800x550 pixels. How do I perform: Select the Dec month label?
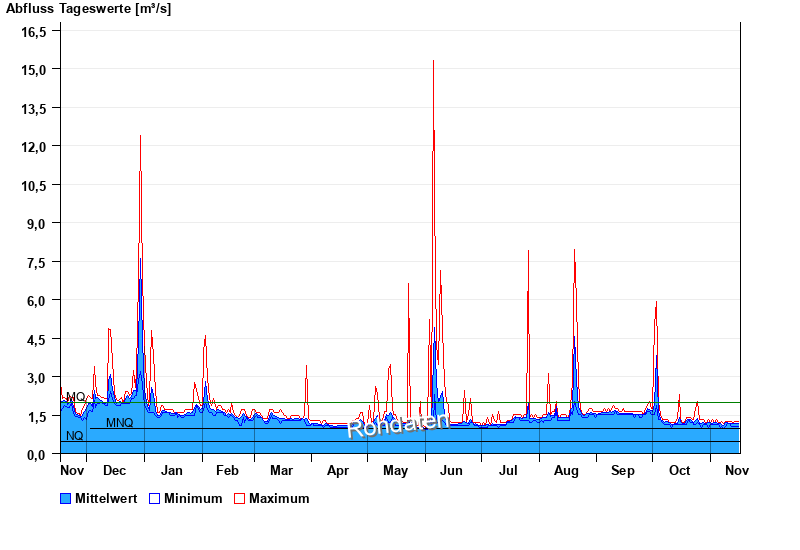115,470
